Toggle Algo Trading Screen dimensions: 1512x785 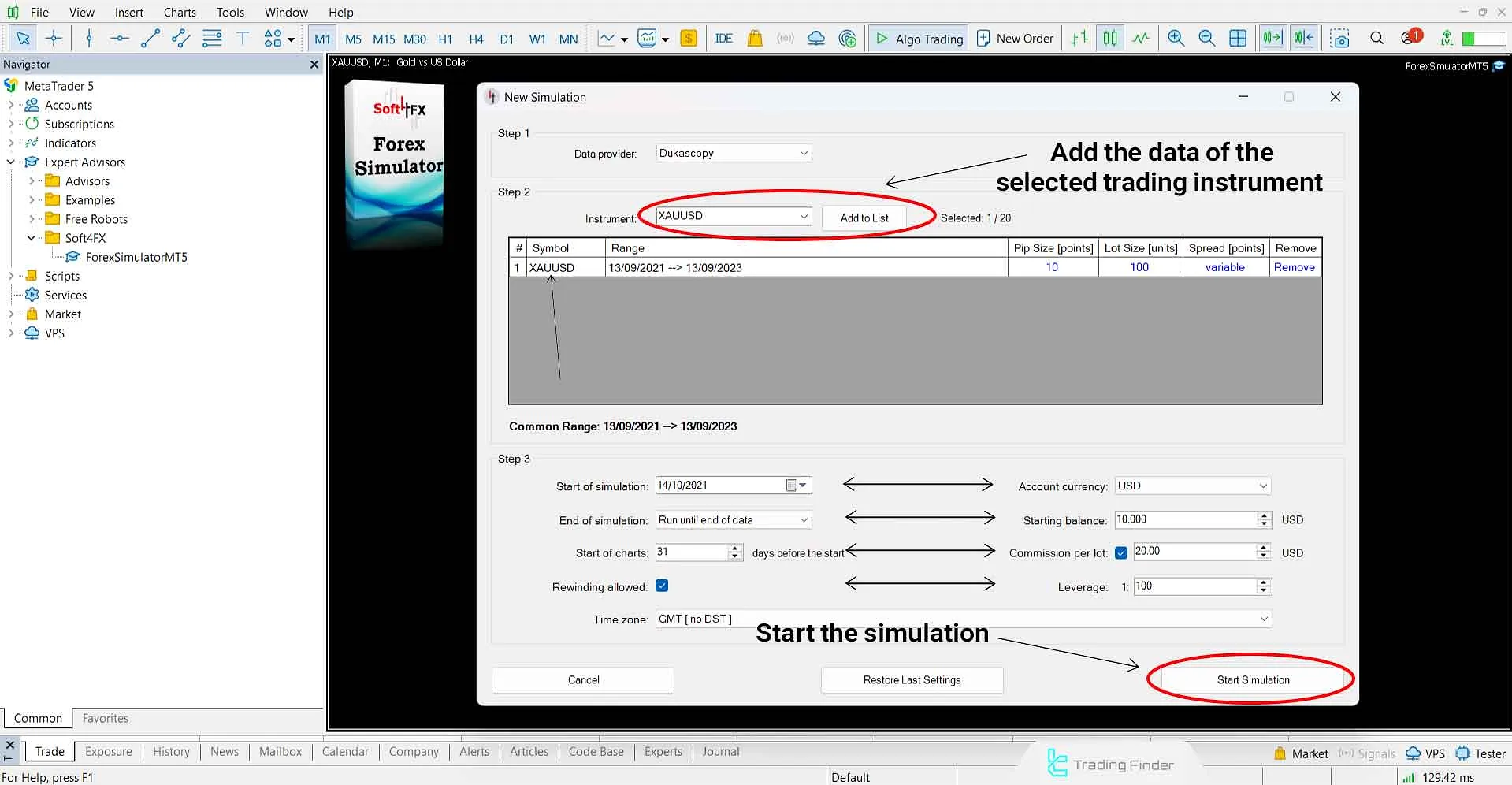pos(918,38)
